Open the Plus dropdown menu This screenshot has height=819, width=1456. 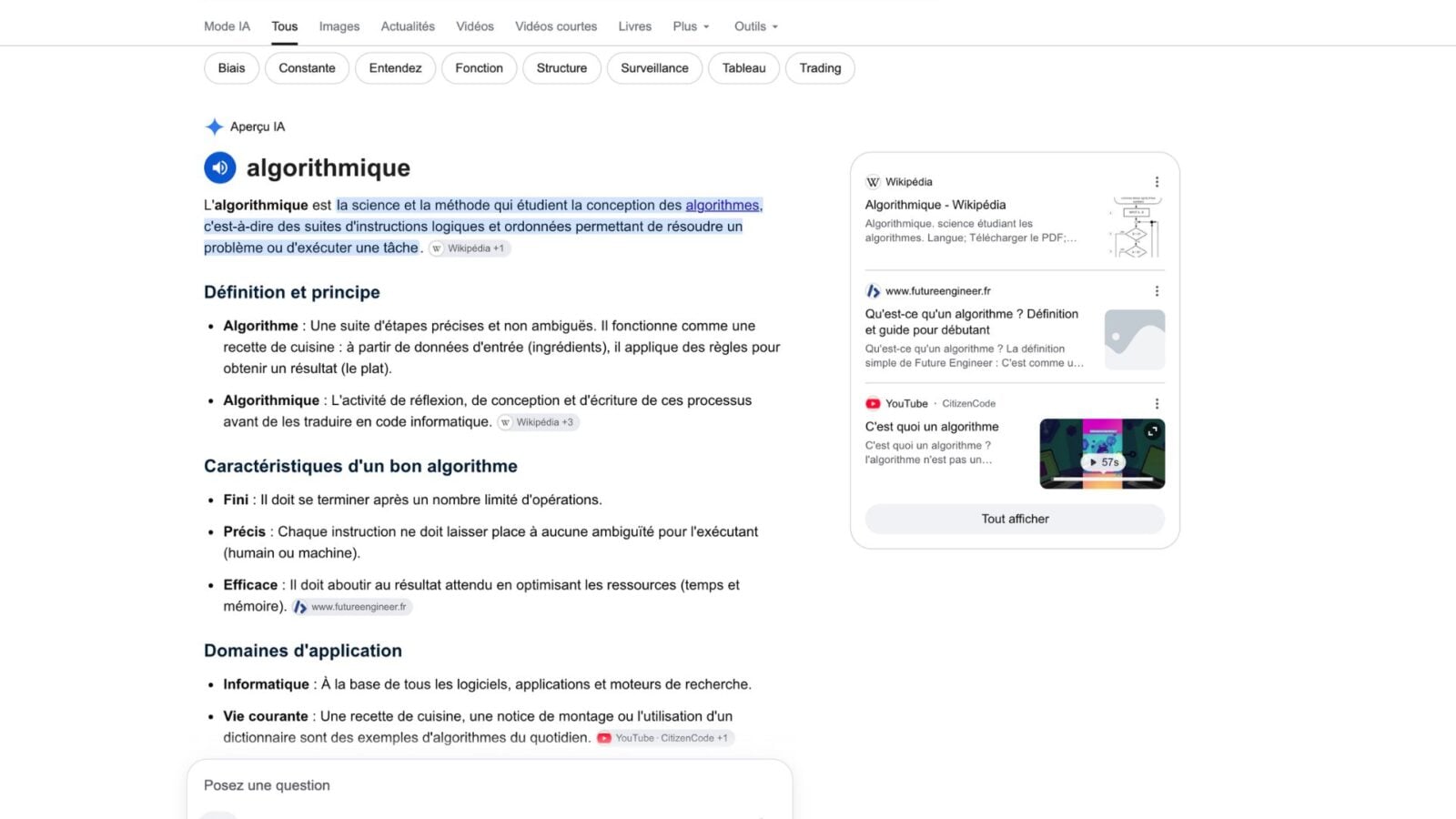(691, 26)
